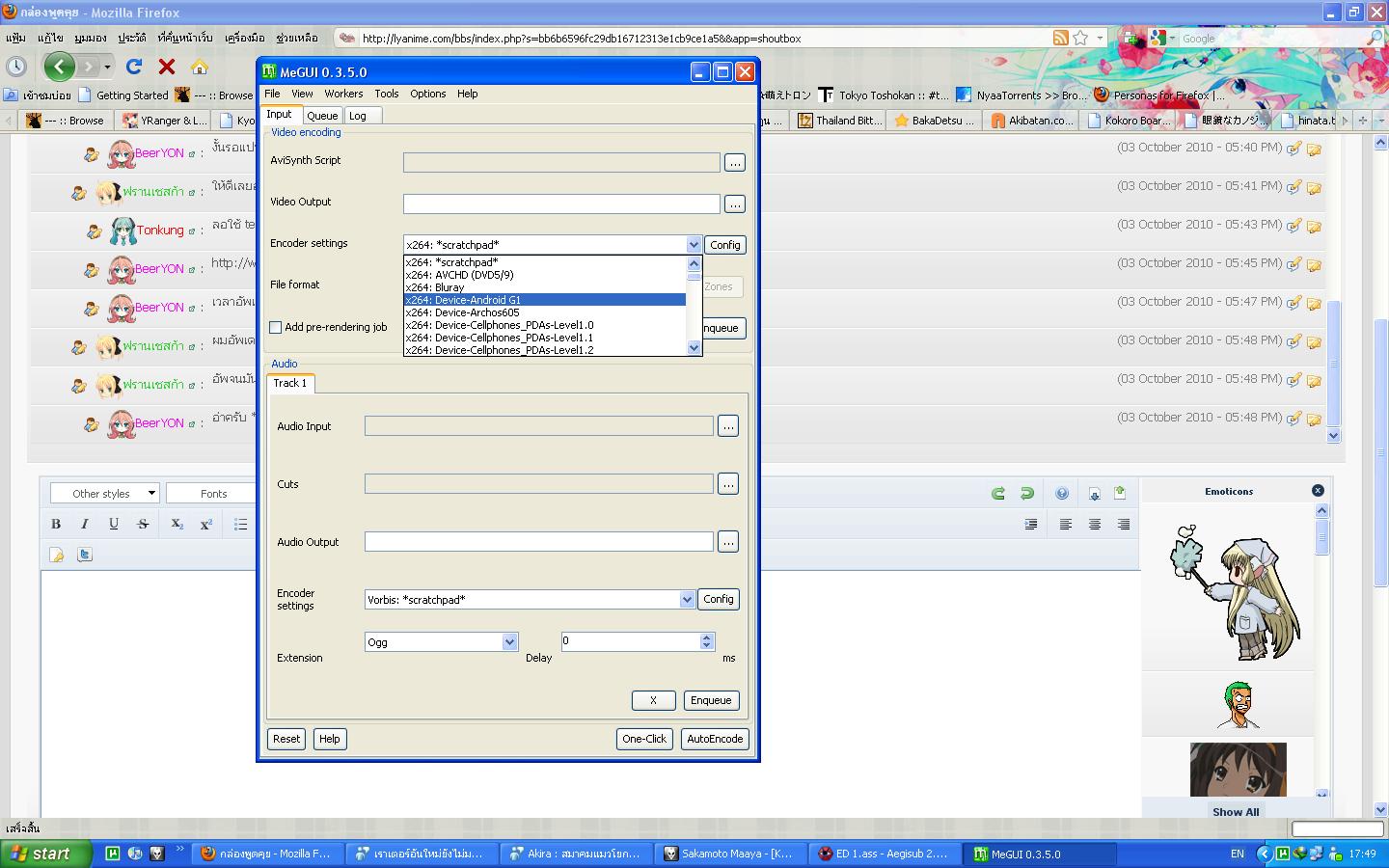This screenshot has height=868, width=1389.
Task: Open the Workers menu in MeGUI
Action: point(343,94)
